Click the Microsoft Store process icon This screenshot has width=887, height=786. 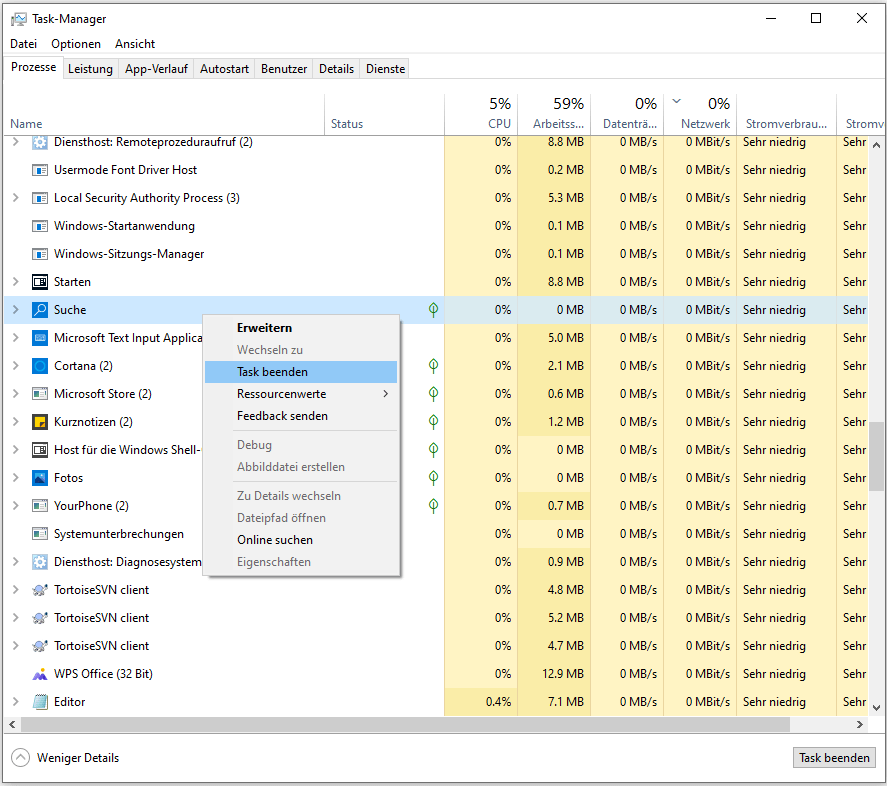click(x=40, y=394)
